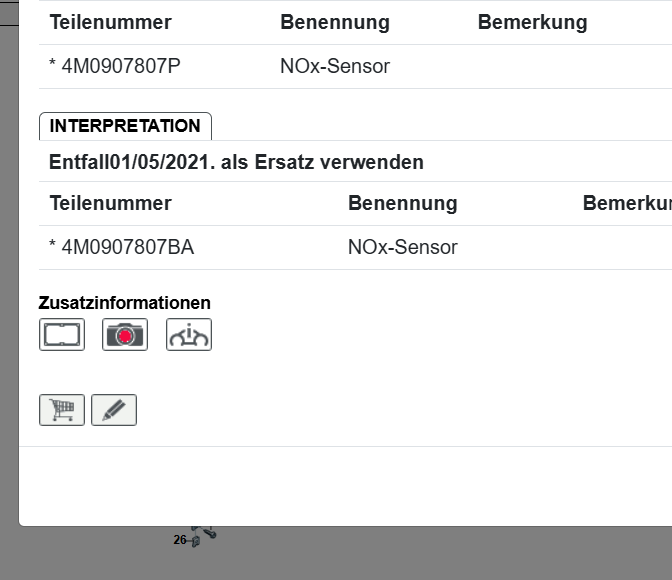Click the top Teilenummer column header
The height and width of the screenshot is (580, 672).
point(110,22)
